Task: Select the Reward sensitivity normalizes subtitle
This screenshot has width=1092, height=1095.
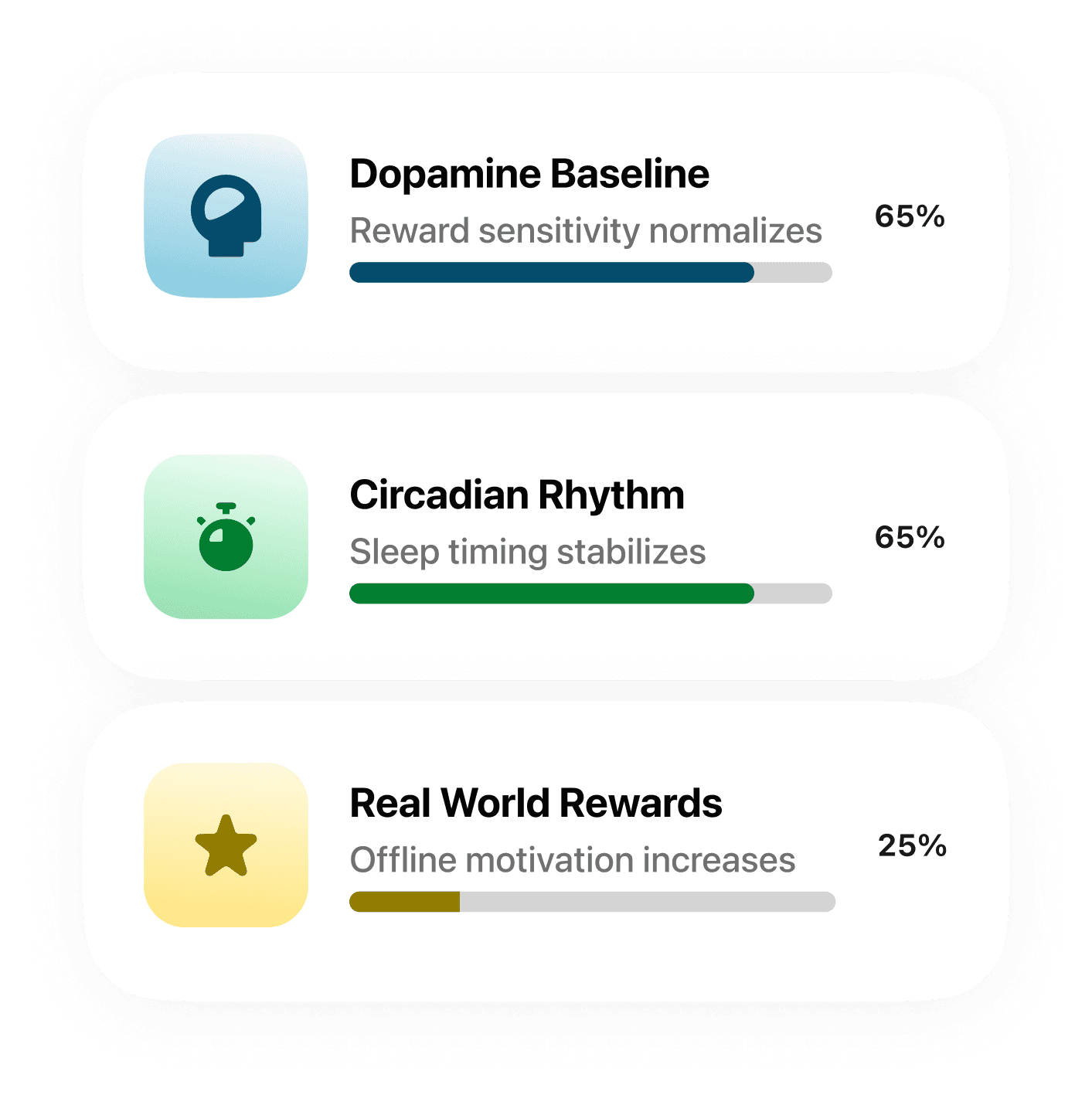Action: click(585, 230)
